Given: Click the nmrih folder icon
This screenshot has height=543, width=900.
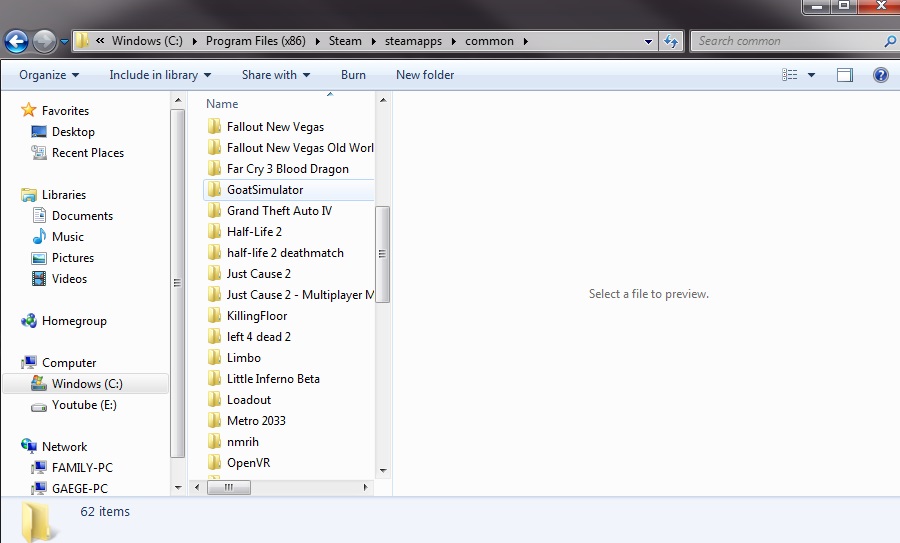Looking at the screenshot, I should (215, 442).
